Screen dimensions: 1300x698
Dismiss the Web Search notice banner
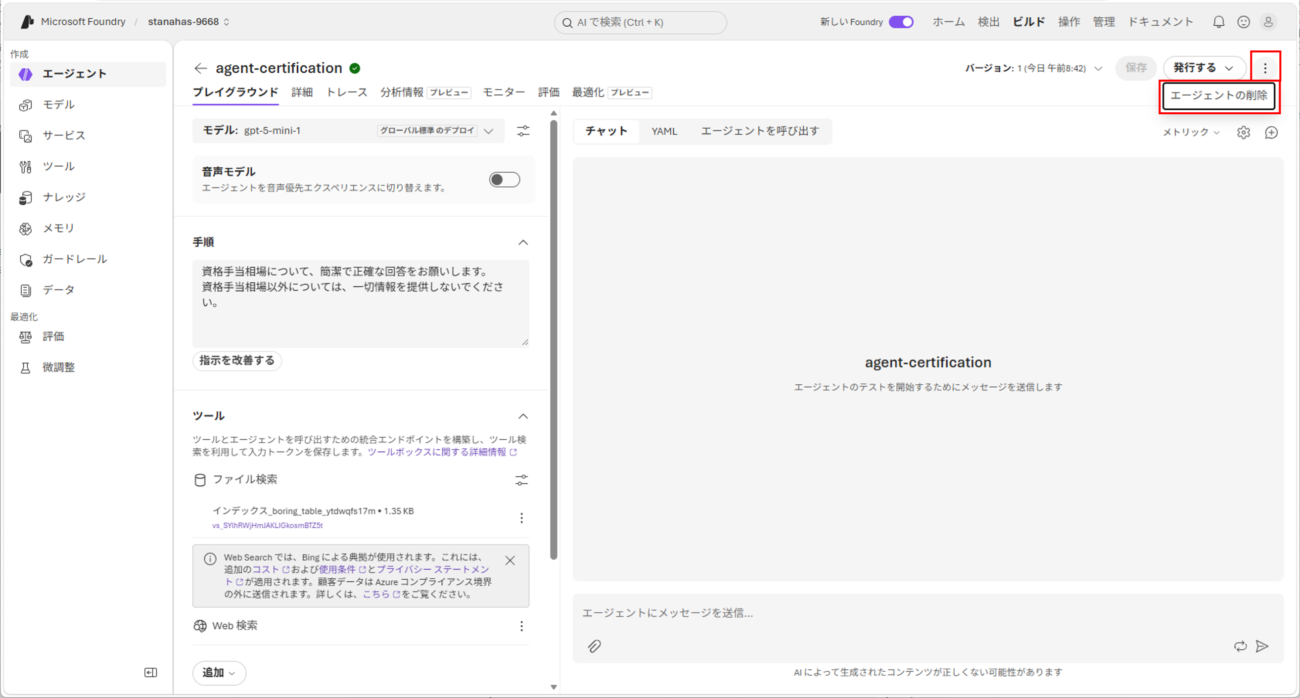[510, 561]
